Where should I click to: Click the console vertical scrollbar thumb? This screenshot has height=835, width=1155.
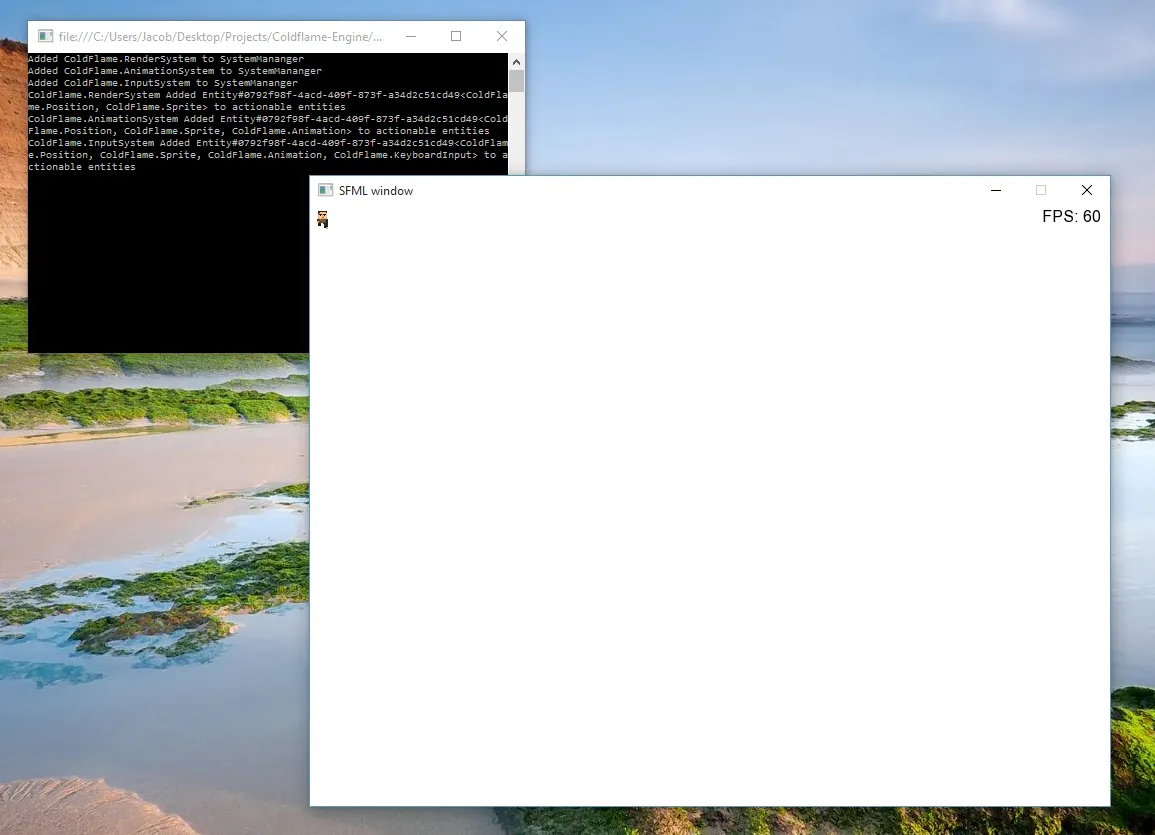[x=516, y=81]
